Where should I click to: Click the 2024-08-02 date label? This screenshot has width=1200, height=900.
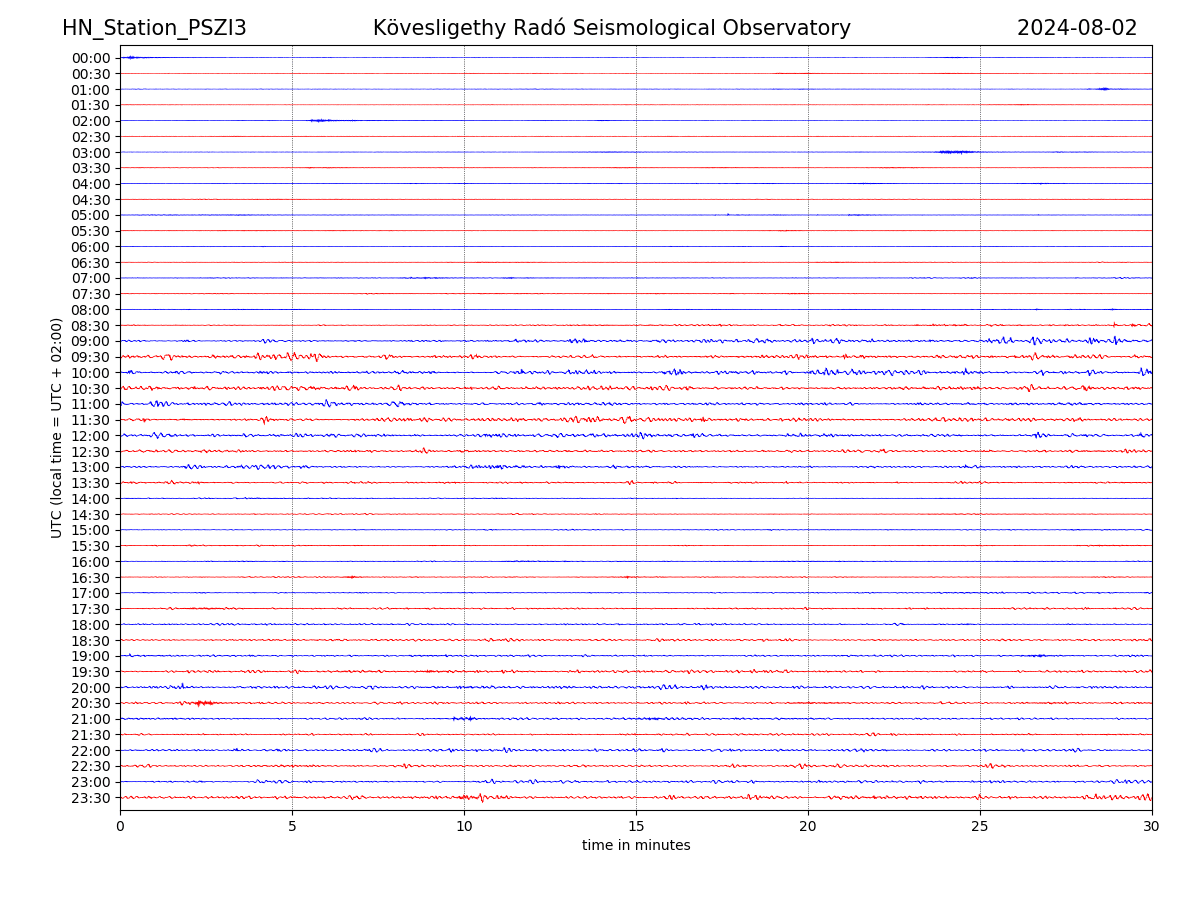click(1076, 28)
